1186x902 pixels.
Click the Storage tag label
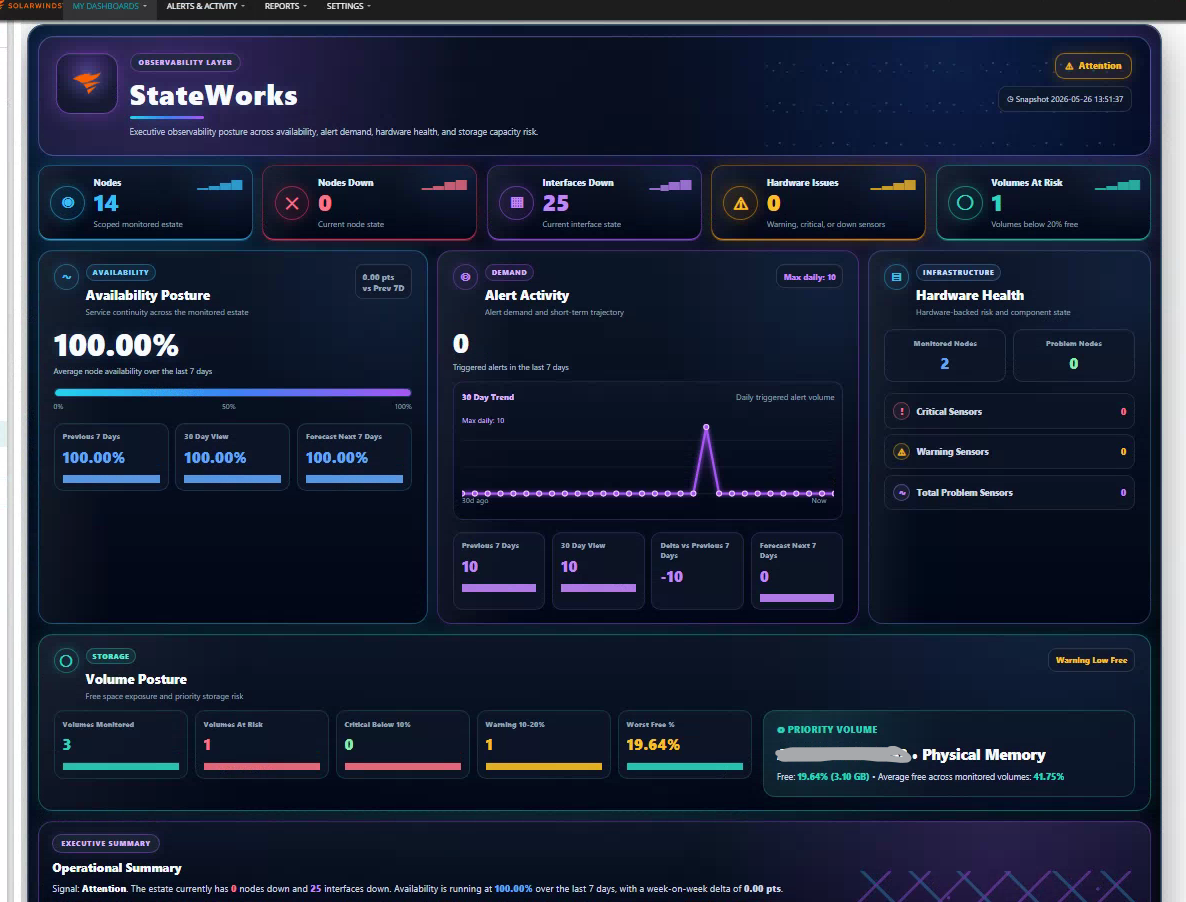(110, 656)
